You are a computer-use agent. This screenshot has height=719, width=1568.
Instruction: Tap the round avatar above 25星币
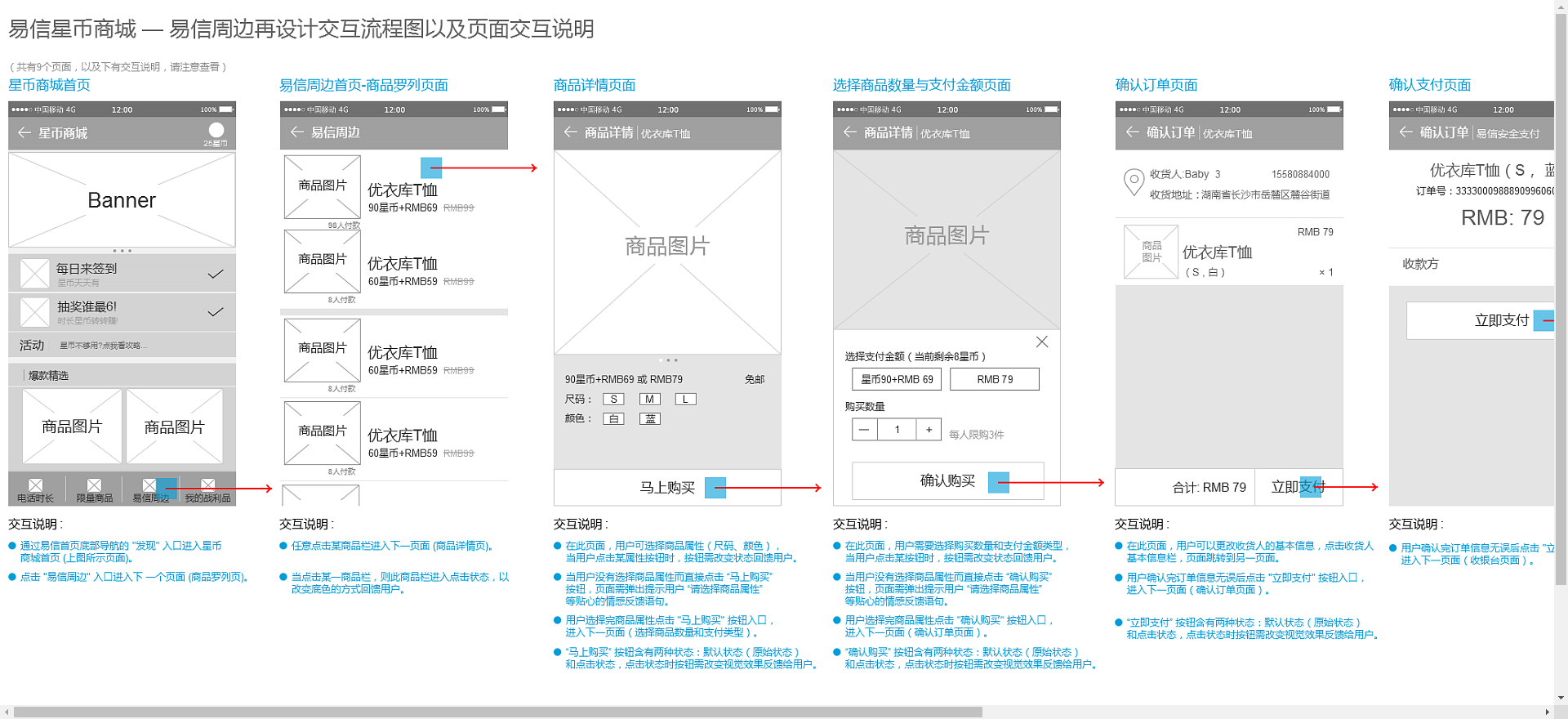coord(216,130)
